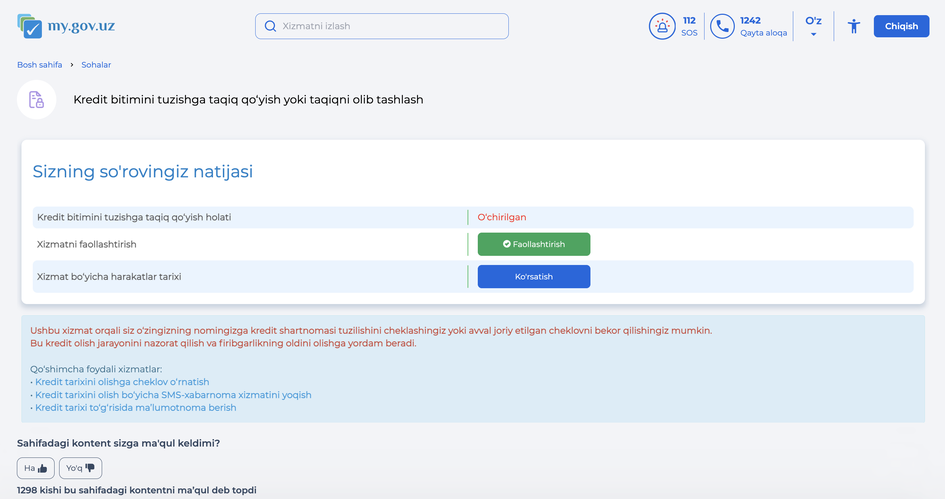Click the locked document service icon

(37, 100)
